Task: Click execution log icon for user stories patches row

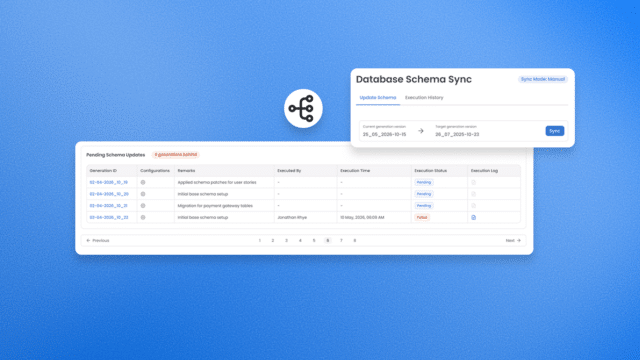Action: point(473,182)
